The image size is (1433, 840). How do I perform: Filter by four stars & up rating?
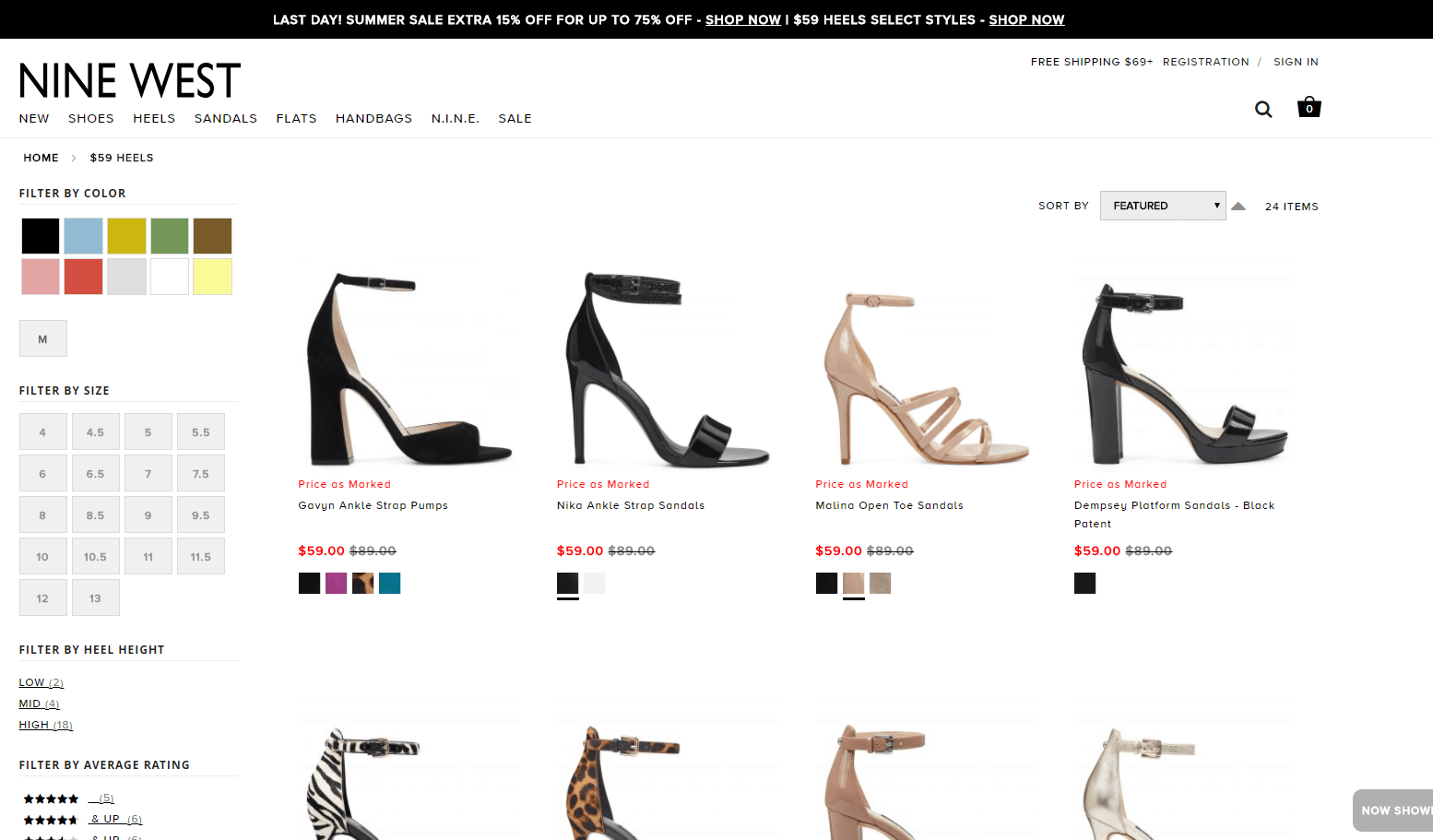(x=83, y=820)
